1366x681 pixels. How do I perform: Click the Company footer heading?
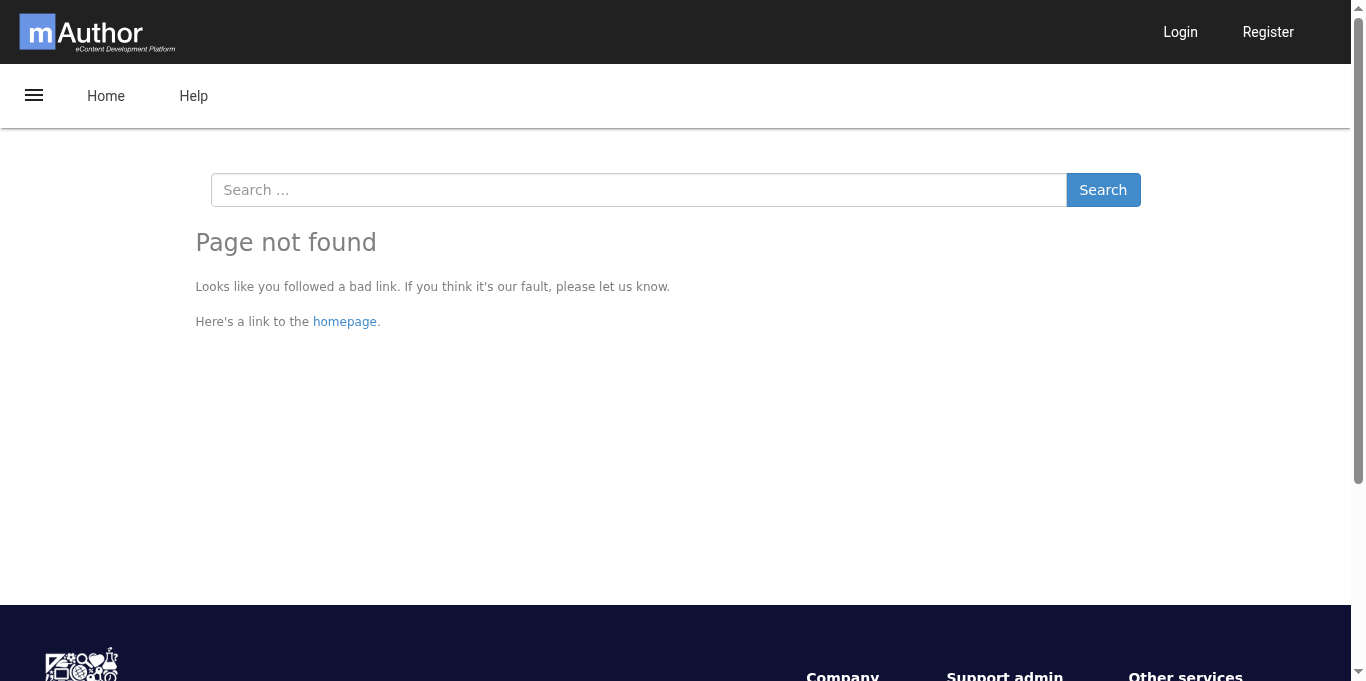843,676
